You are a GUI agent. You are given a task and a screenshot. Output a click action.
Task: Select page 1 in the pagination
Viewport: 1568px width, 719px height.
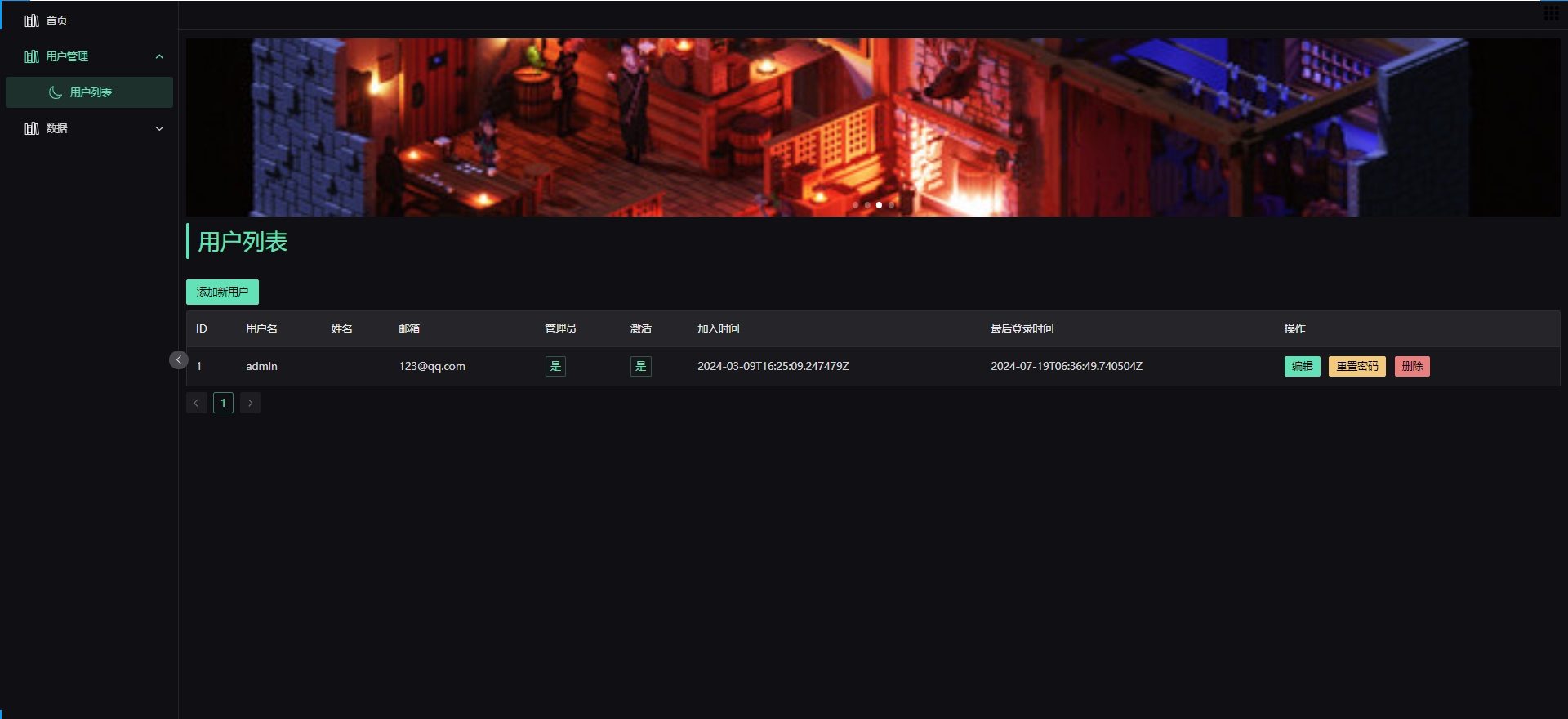(223, 403)
